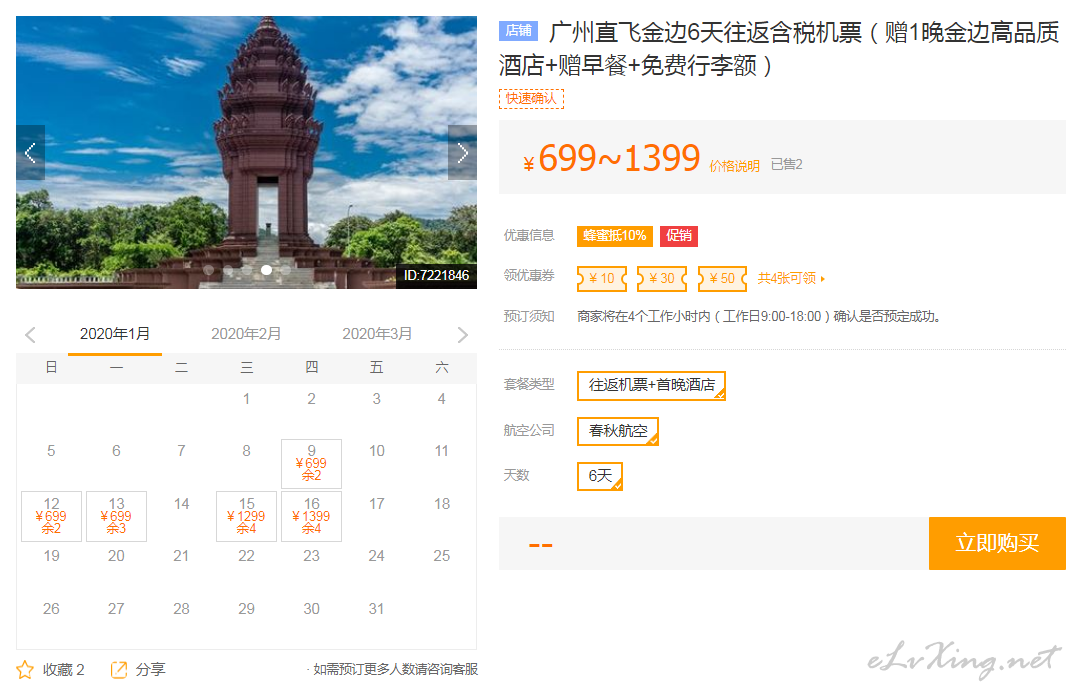
Task: Click the 已售2 sold count text
Action: click(786, 165)
